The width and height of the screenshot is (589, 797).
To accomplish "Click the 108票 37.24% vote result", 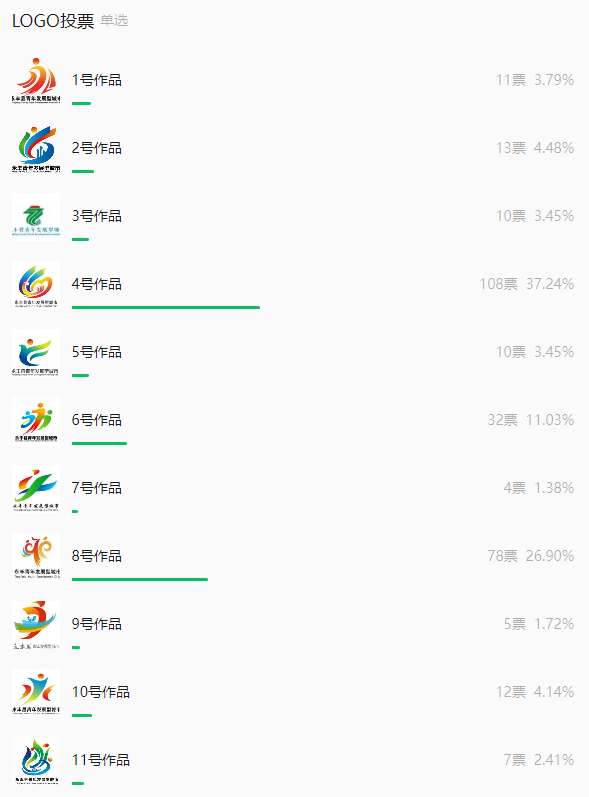I will tap(527, 284).
